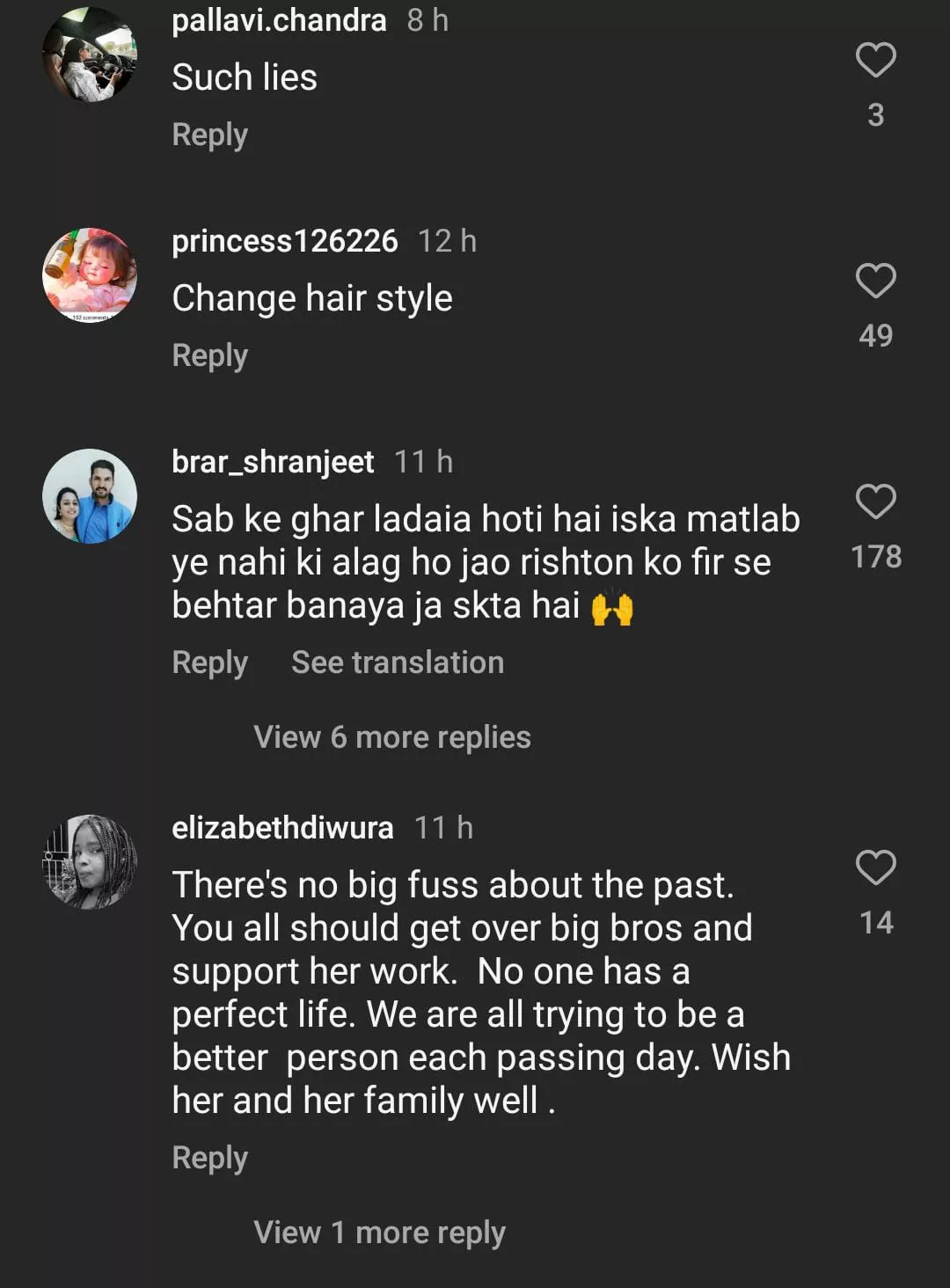The image size is (950, 1288).
Task: Reply to pallavi.chandra's comment
Action: pos(209,135)
